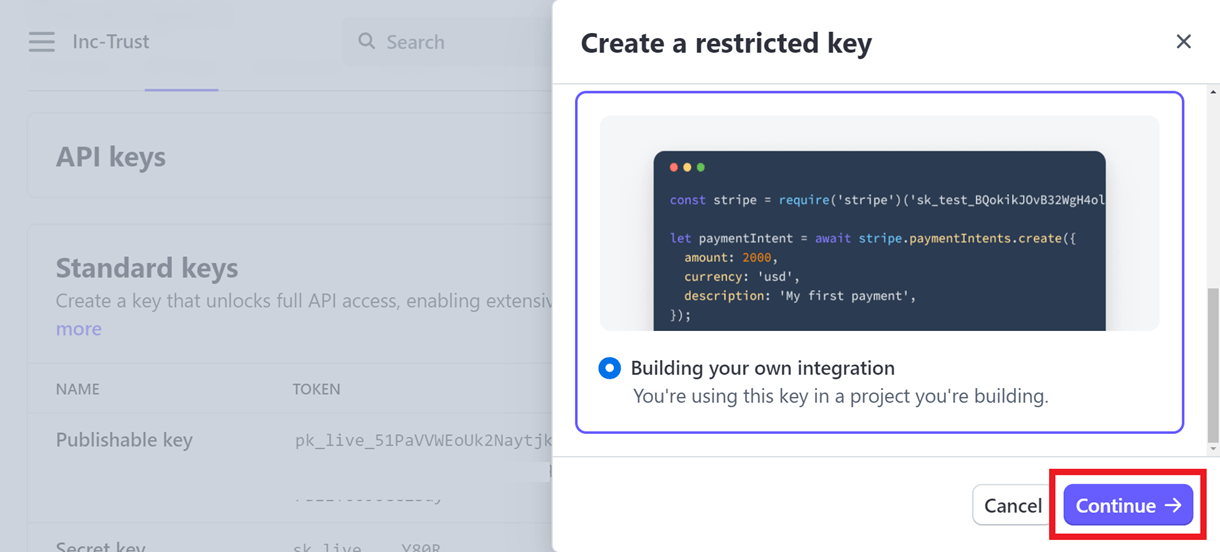Screen dimensions: 1220x552
Task: Click into the Search field
Action: pos(447,42)
